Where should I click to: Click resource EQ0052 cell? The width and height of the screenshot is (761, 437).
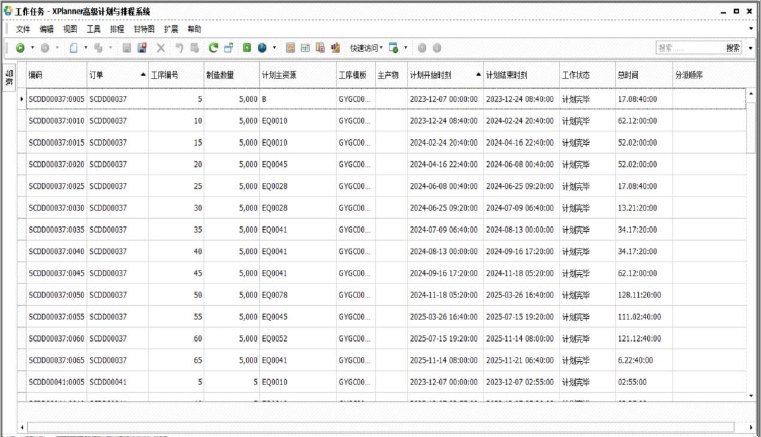298,338
